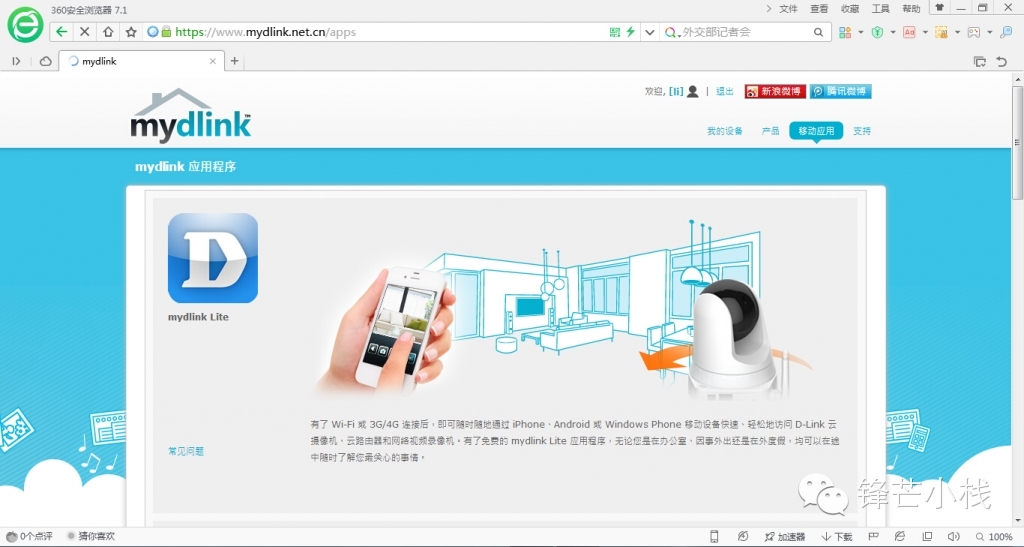Select the mydlink browser tab
Viewport: 1024px width, 547px height.
click(x=142, y=61)
